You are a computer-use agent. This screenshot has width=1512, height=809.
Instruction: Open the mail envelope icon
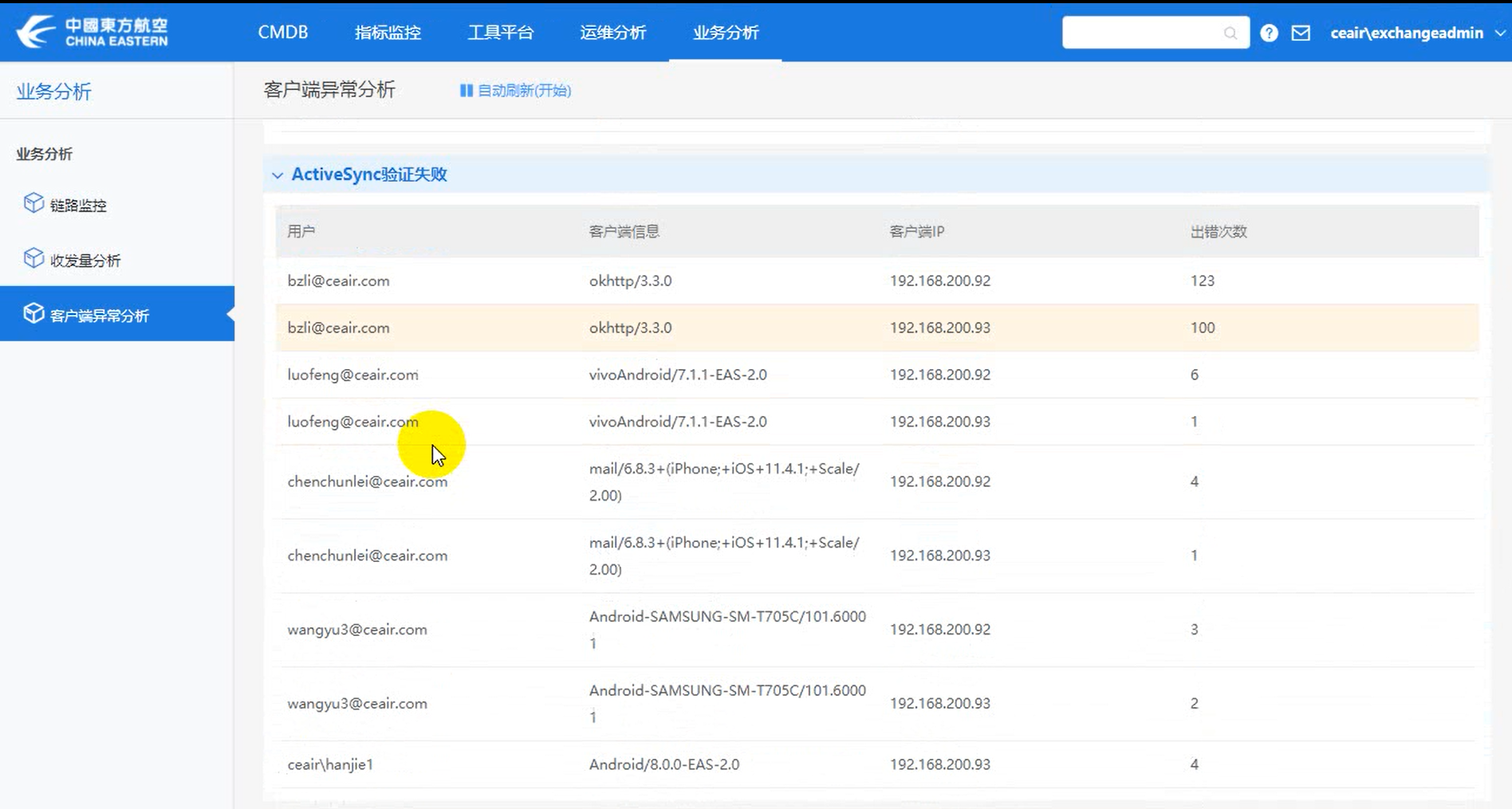pos(1301,33)
